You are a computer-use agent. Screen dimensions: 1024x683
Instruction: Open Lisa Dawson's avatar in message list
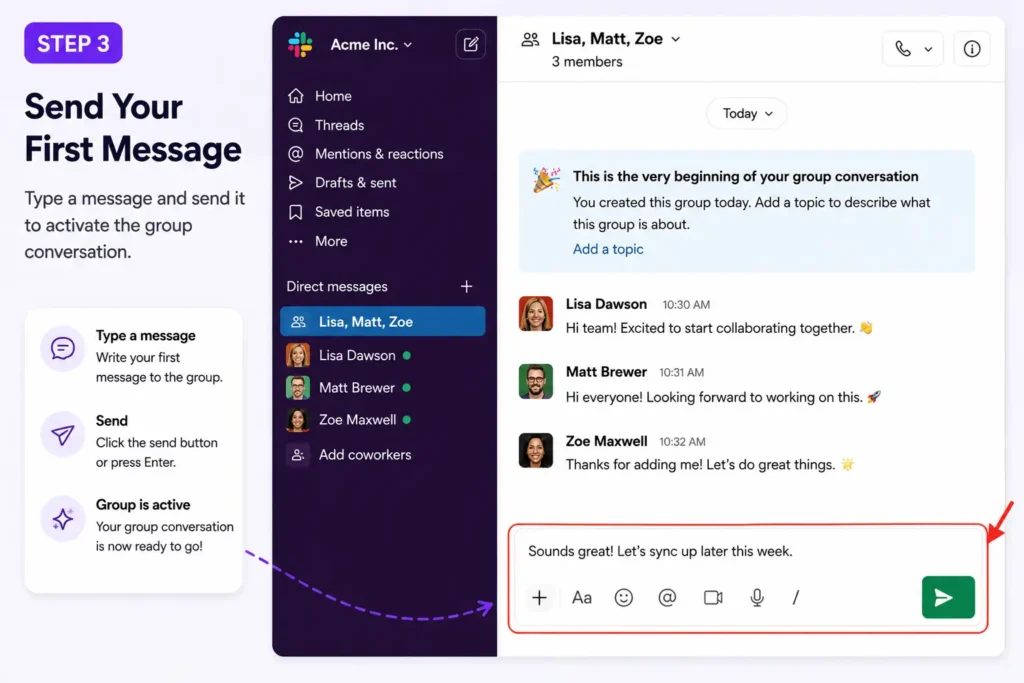pos(536,314)
